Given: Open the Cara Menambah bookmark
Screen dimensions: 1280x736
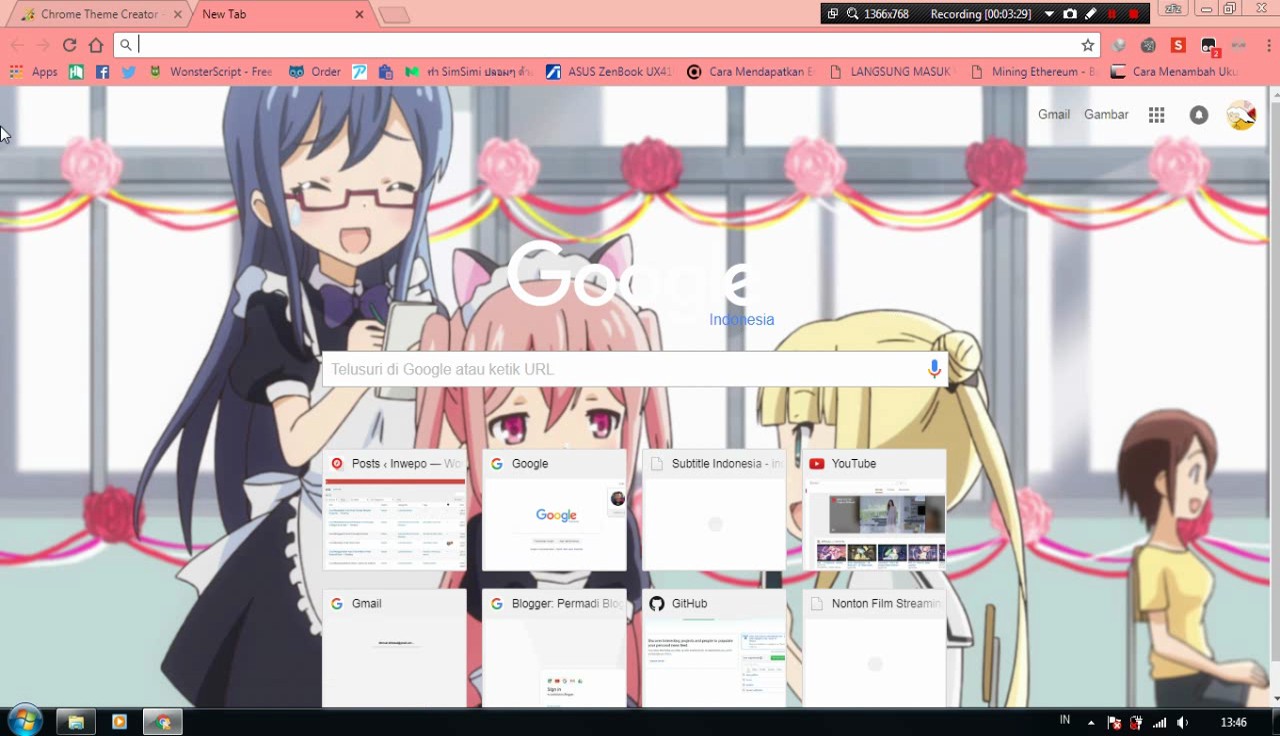Looking at the screenshot, I should [1174, 72].
